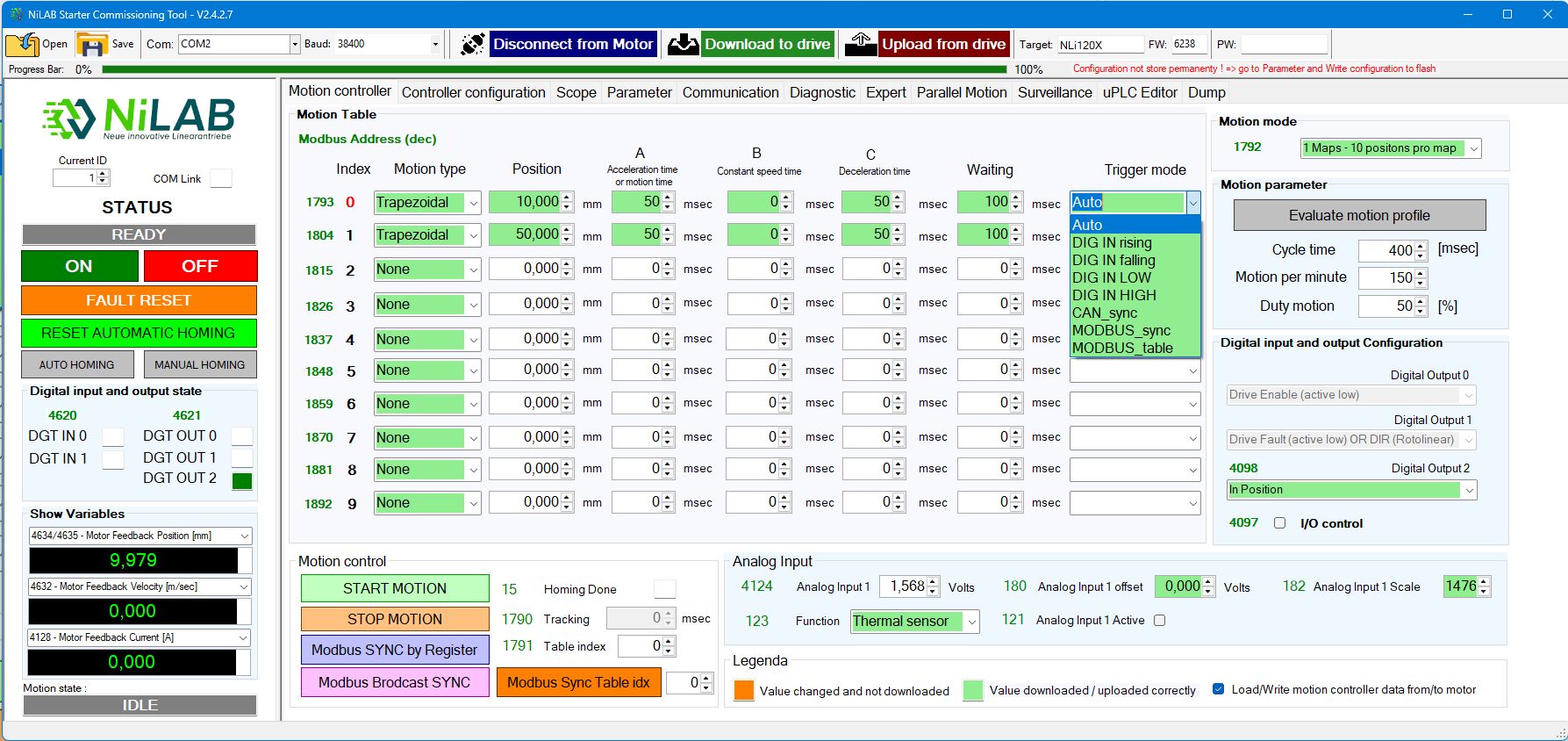Click the Upload from drive icon
The width and height of the screenshot is (1568, 741).
pos(861,44)
